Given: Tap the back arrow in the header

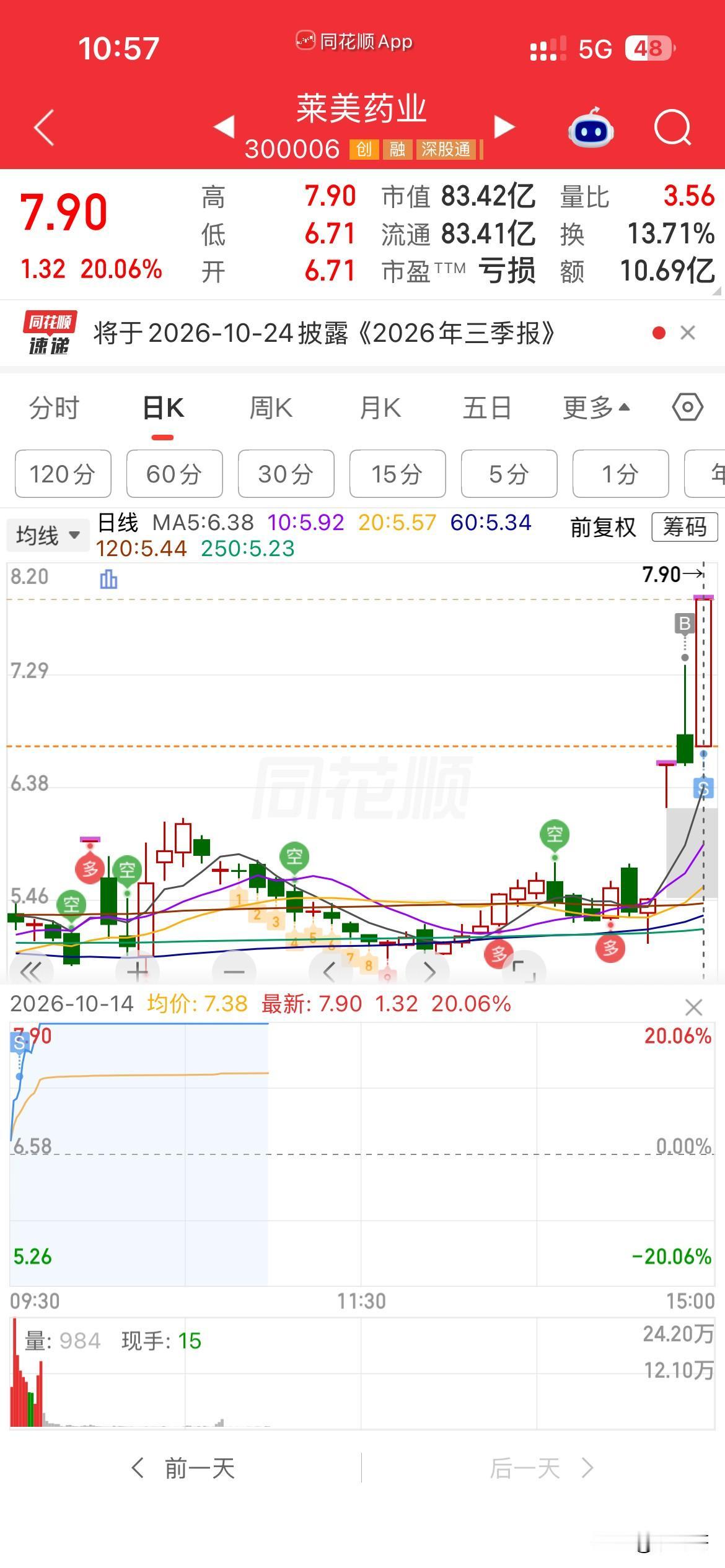Looking at the screenshot, I should [44, 128].
